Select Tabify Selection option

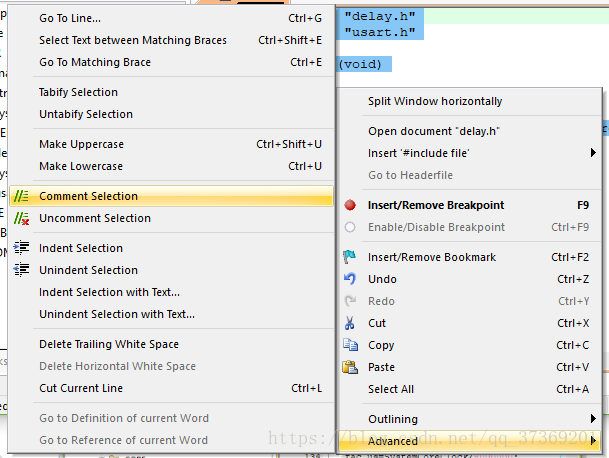coord(78,92)
